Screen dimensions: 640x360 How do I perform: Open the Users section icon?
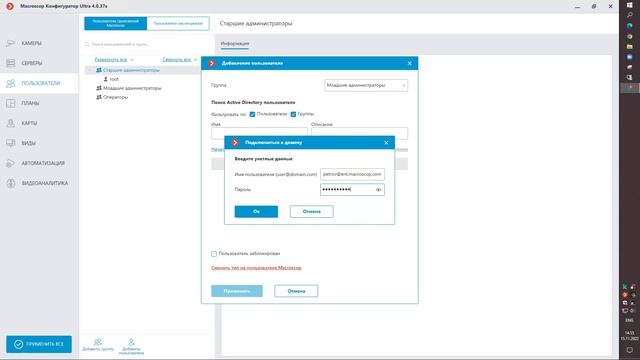(x=11, y=83)
